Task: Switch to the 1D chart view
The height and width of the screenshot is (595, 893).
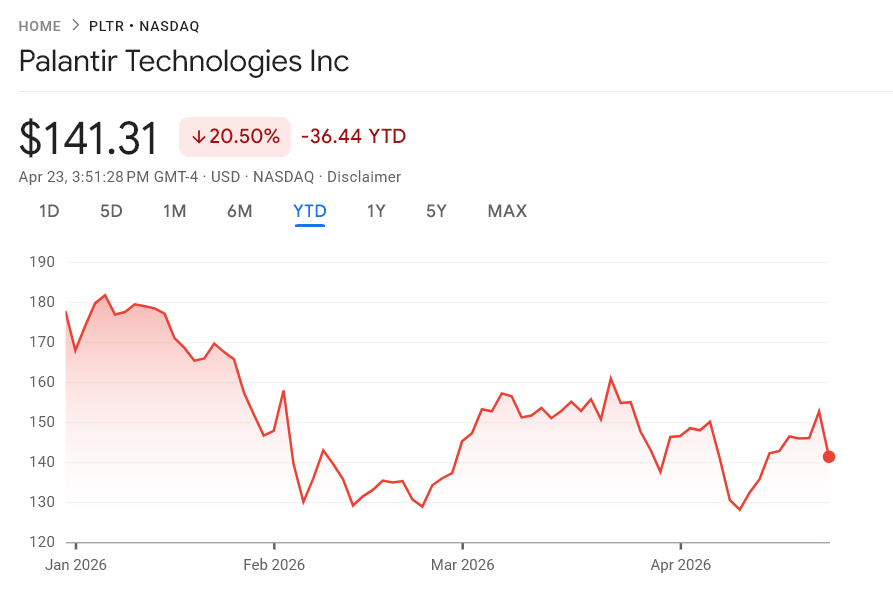Action: pyautogui.click(x=48, y=211)
